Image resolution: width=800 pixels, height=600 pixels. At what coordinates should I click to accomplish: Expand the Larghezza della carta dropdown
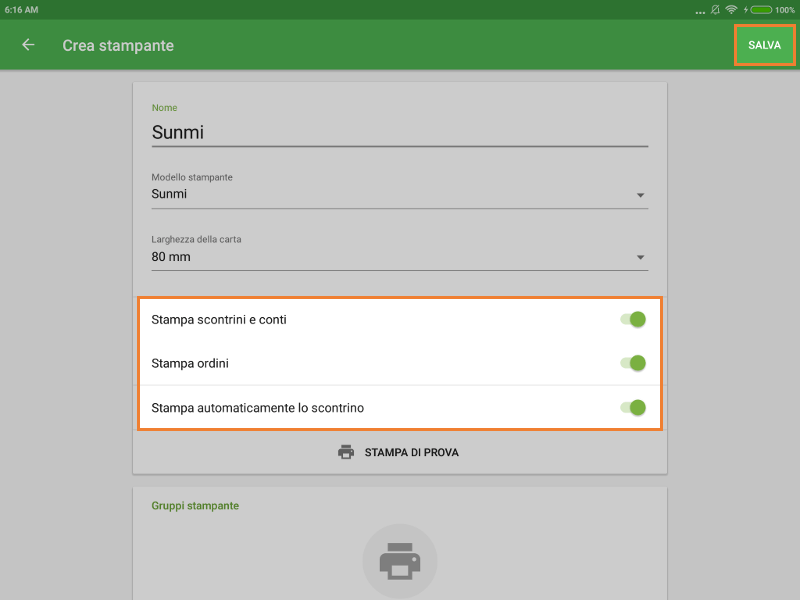tap(399, 257)
